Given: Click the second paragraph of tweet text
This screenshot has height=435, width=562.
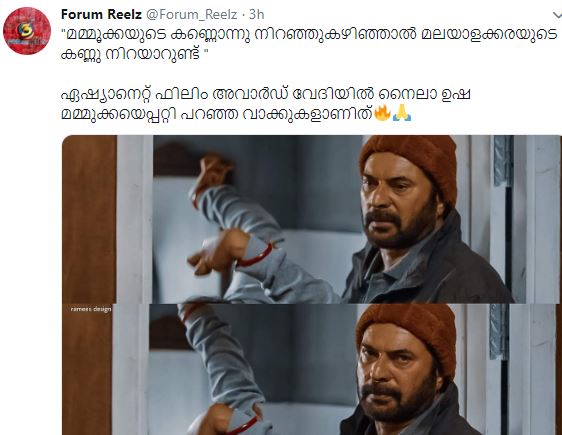Looking at the screenshot, I should click(265, 104).
